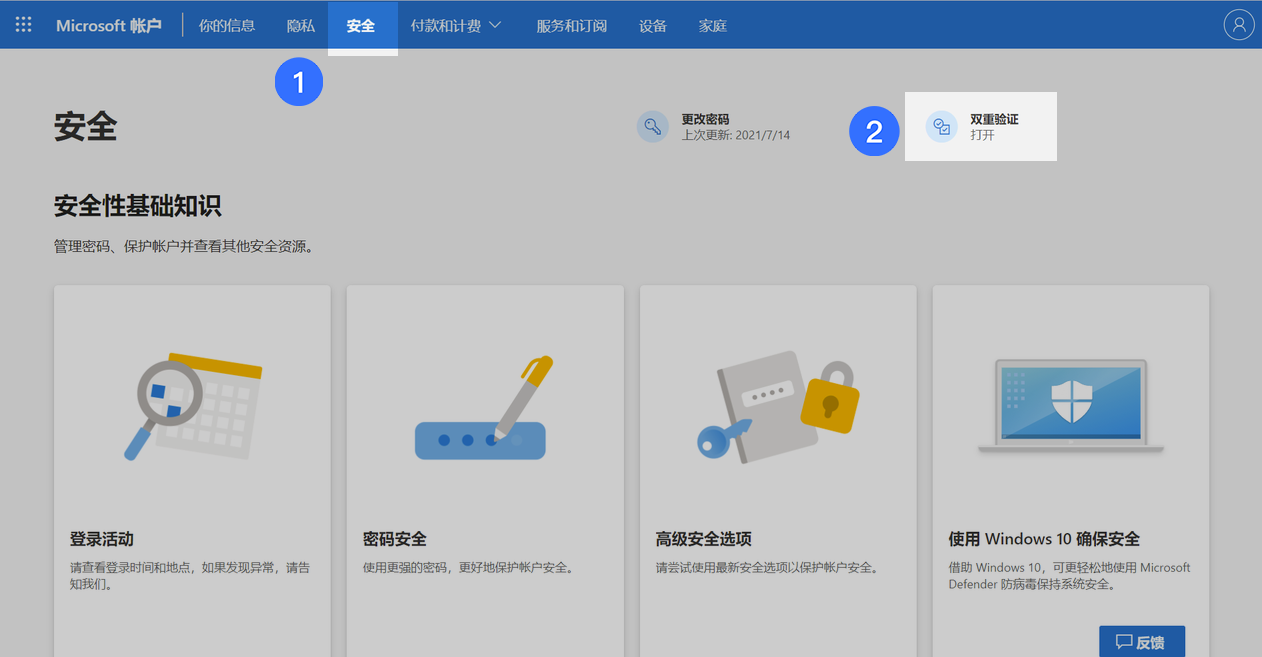Expand the 付款和计费 dropdown menu

tap(456, 25)
